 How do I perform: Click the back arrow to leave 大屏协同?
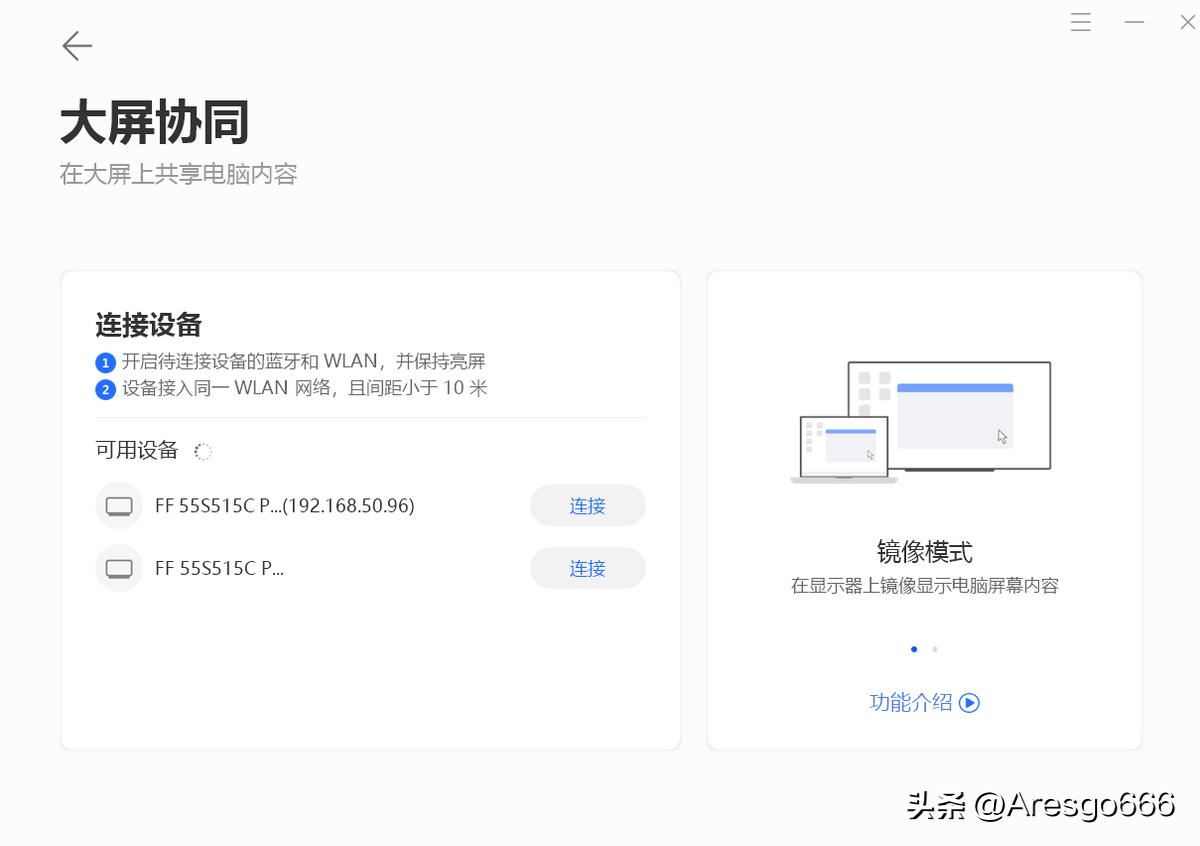point(77,45)
